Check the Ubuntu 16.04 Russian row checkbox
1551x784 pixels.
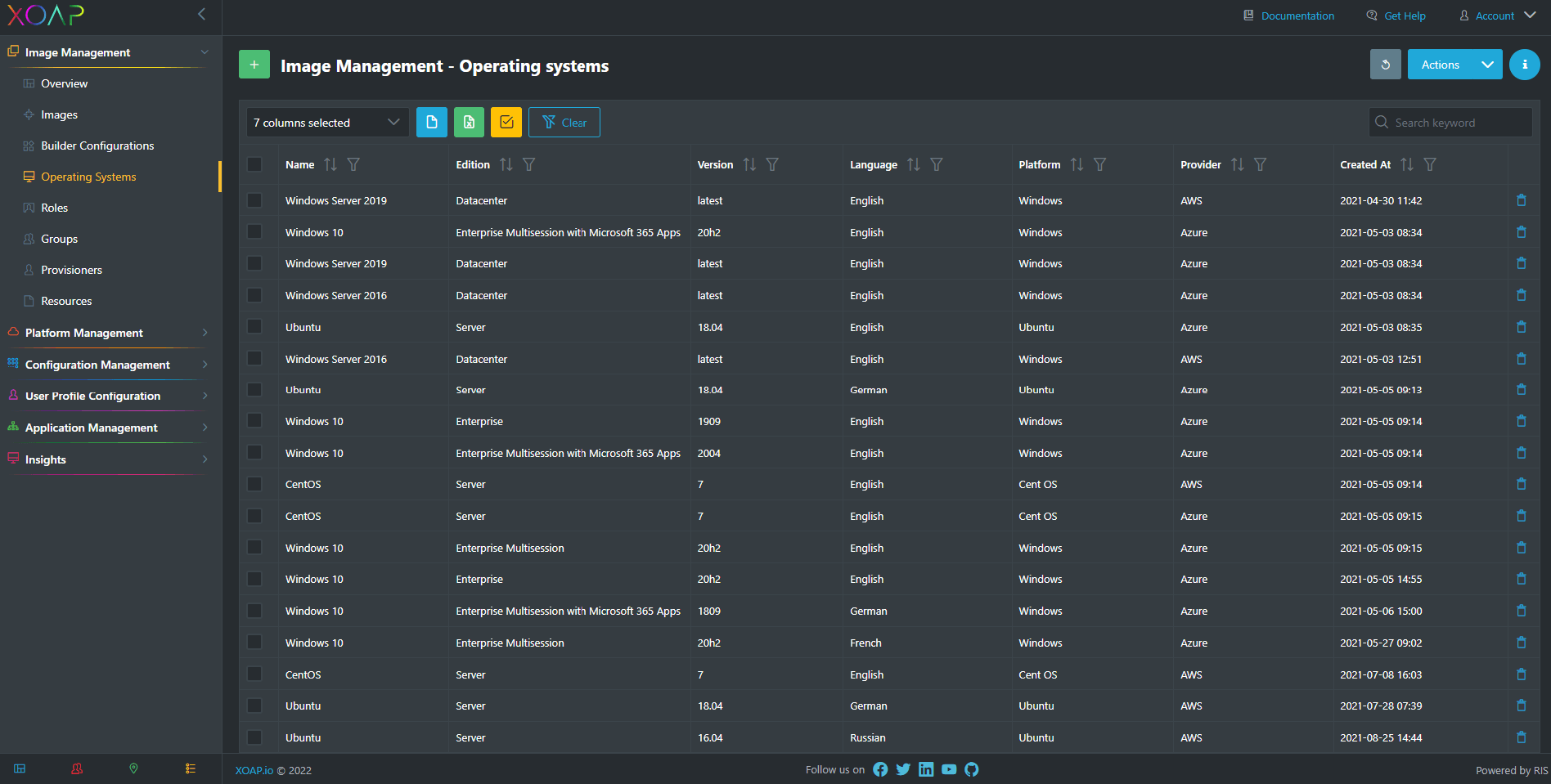[255, 737]
